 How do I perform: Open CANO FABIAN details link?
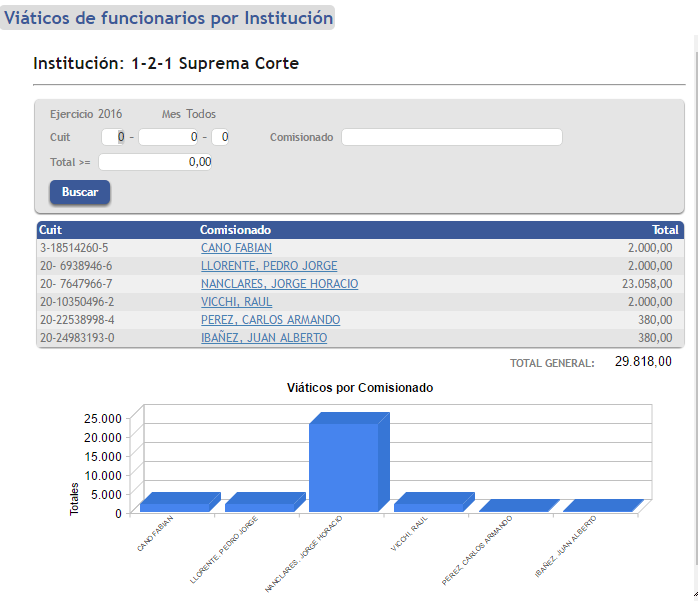pos(236,248)
